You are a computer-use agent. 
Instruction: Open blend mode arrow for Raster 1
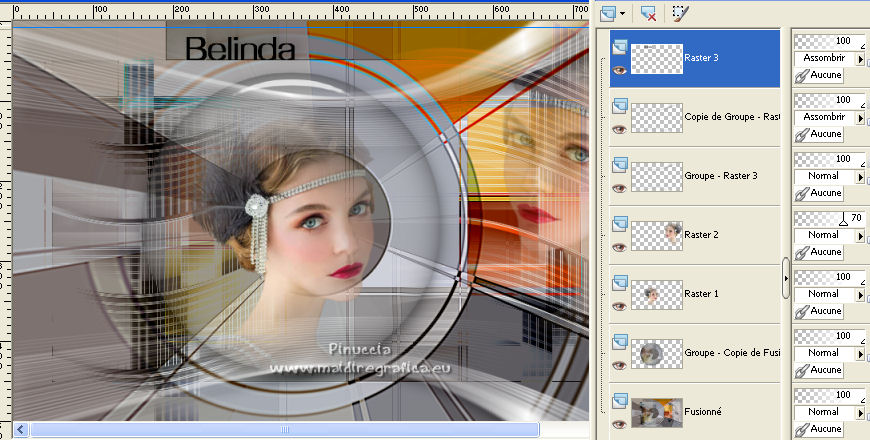tap(861, 295)
